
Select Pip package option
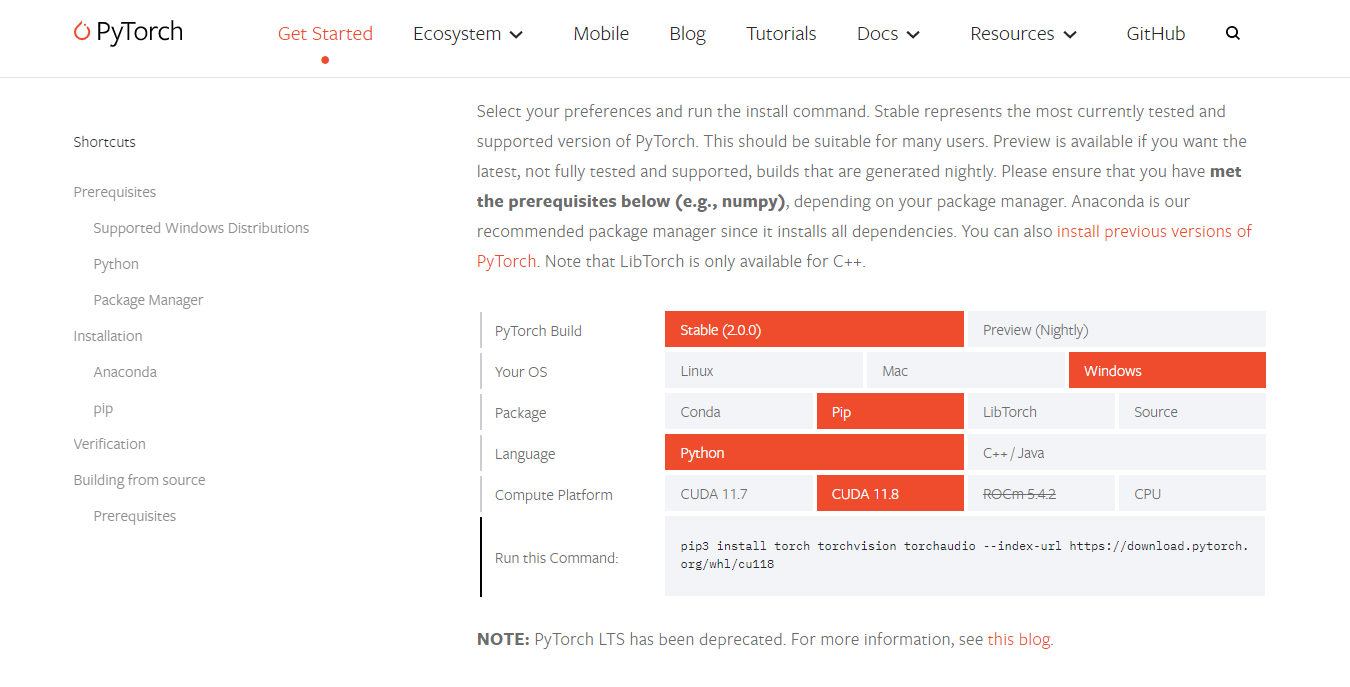pyautogui.click(x=890, y=411)
